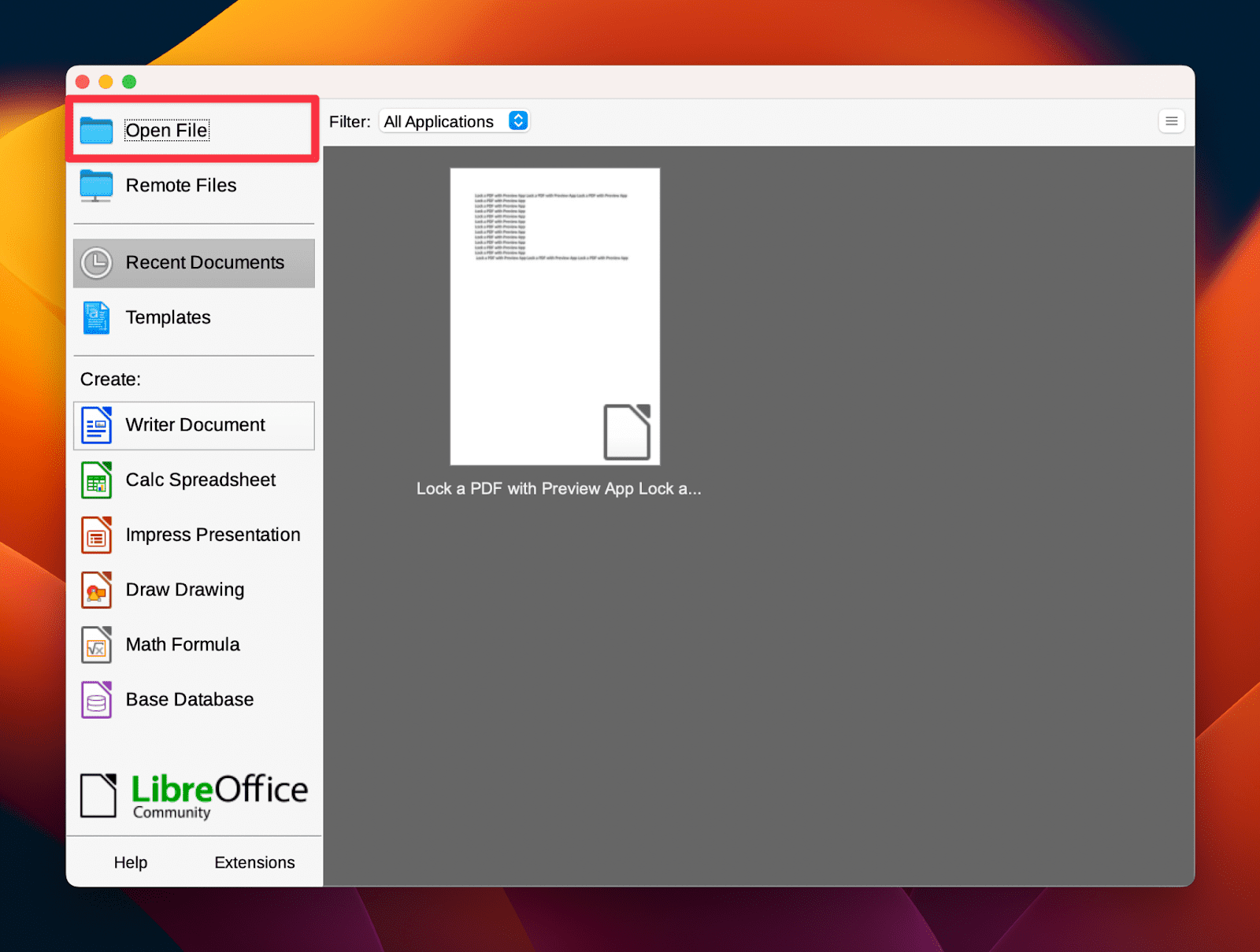
Task: Click the Recent Documents clock icon
Action: (x=96, y=263)
